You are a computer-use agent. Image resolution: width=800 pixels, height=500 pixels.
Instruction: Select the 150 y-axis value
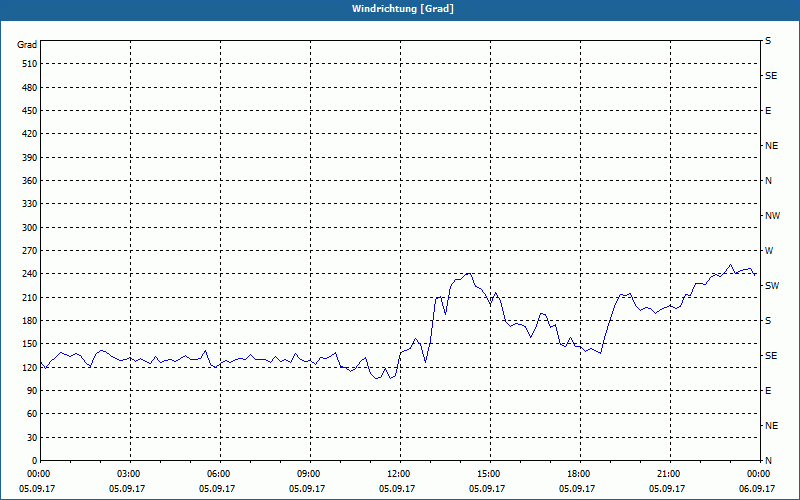30,344
